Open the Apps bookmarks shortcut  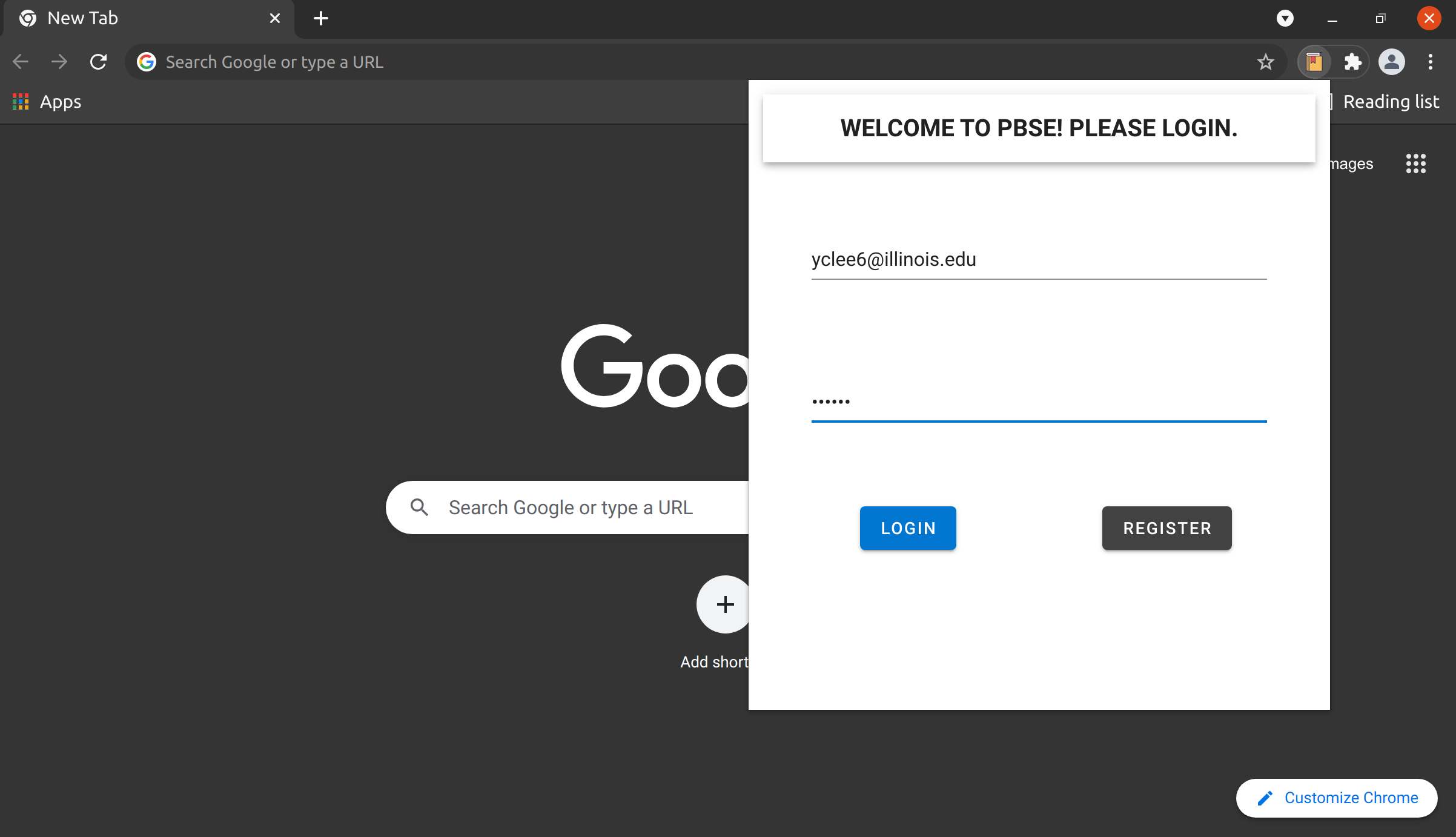point(47,102)
